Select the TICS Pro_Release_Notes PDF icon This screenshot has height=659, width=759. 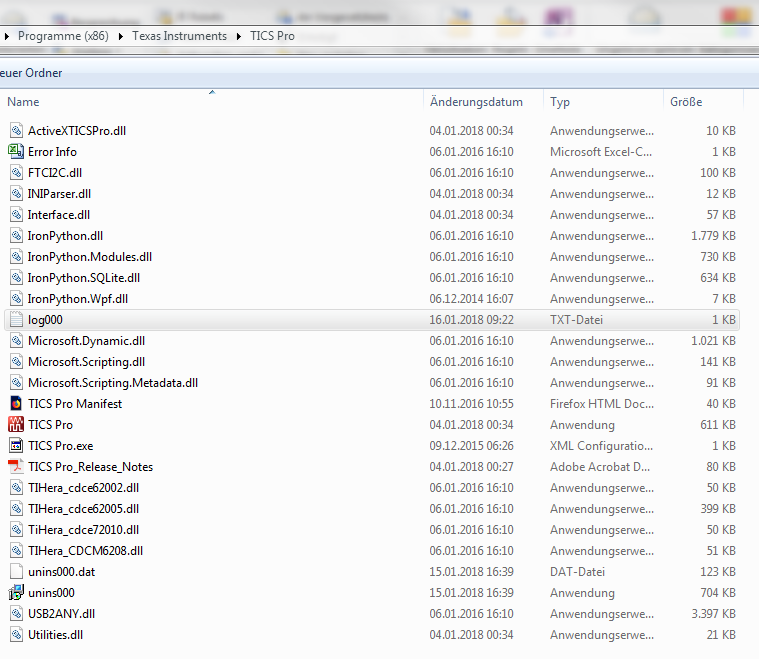16,467
